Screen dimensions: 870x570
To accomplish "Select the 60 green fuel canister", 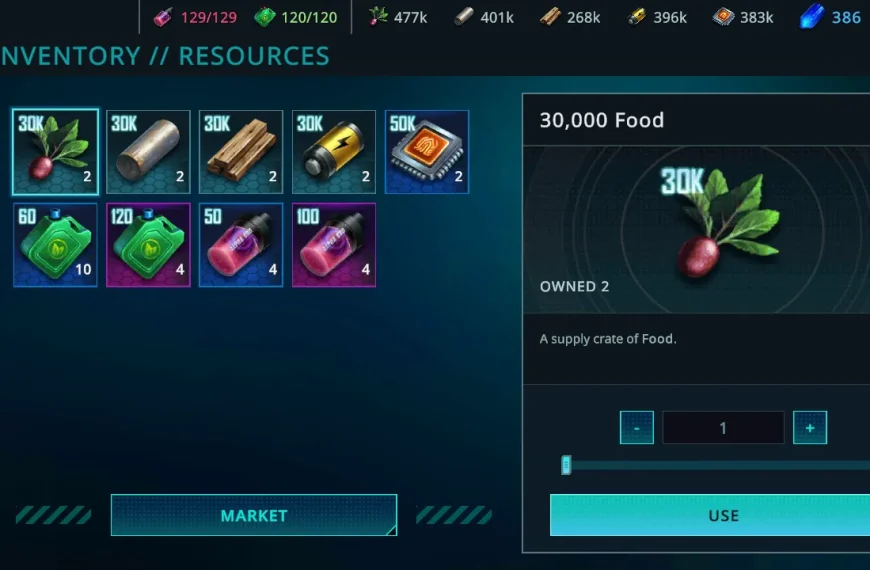I will [x=55, y=245].
